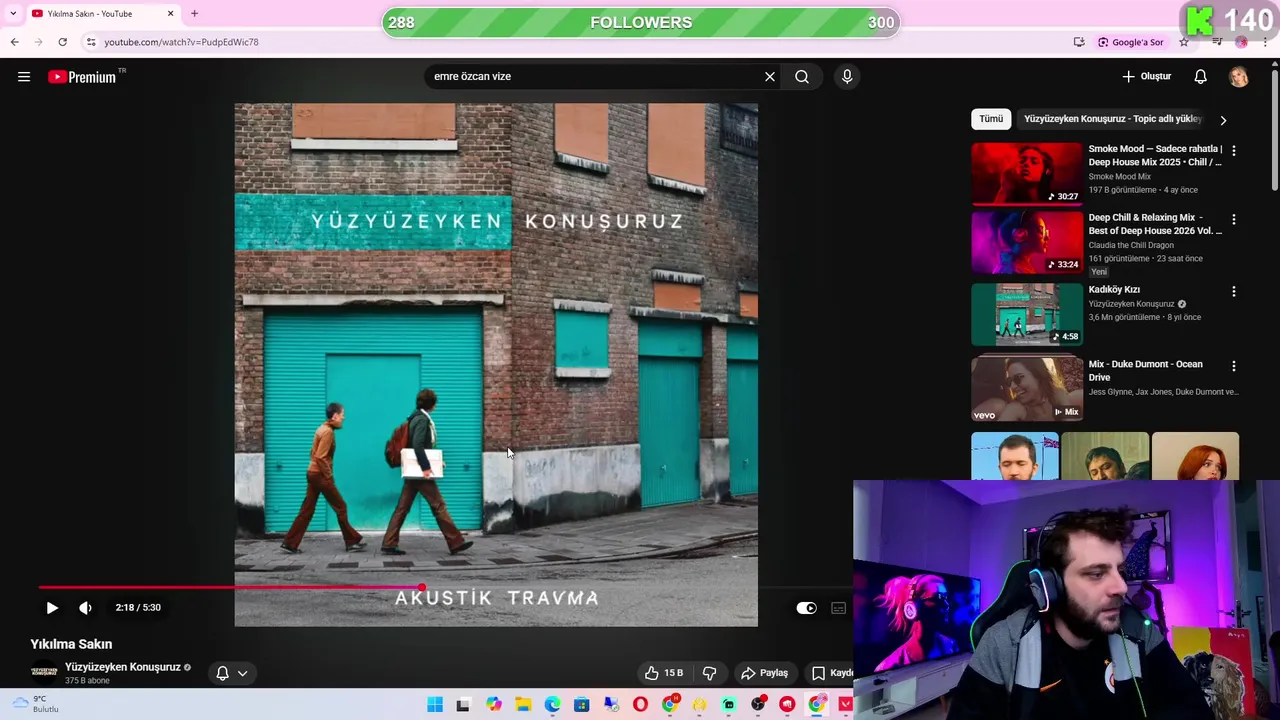Open channel avatar beside Yüzyüzeyken Konuşuruz
Viewport: 1280px width, 720px height.
click(x=44, y=672)
